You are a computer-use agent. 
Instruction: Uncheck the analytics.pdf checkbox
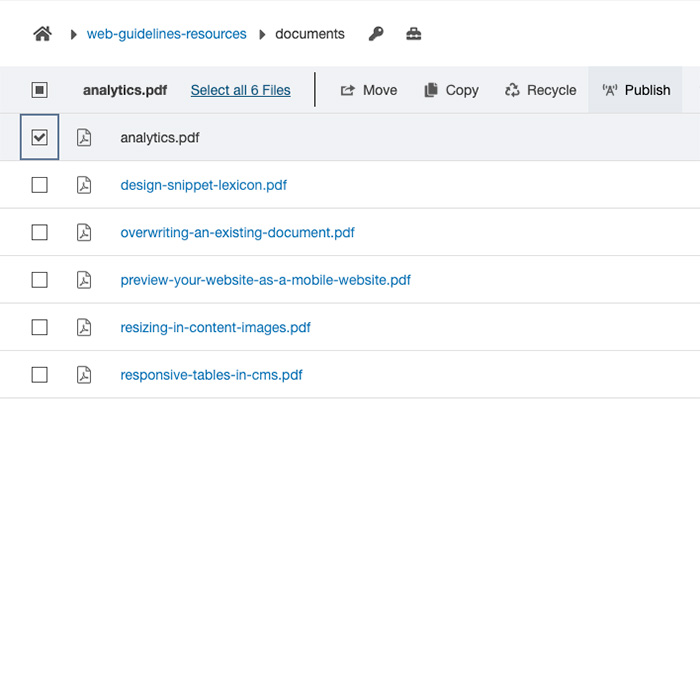pyautogui.click(x=39, y=138)
